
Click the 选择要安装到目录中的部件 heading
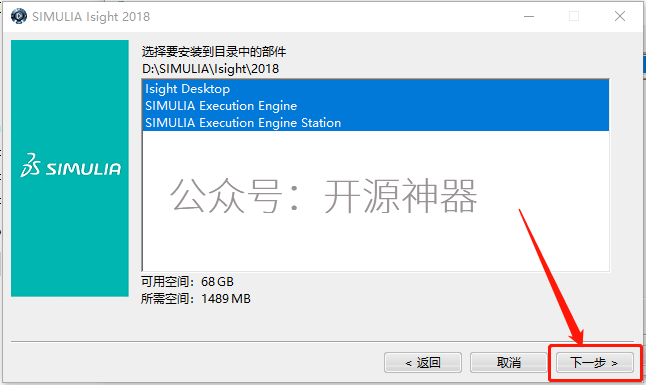tap(214, 52)
